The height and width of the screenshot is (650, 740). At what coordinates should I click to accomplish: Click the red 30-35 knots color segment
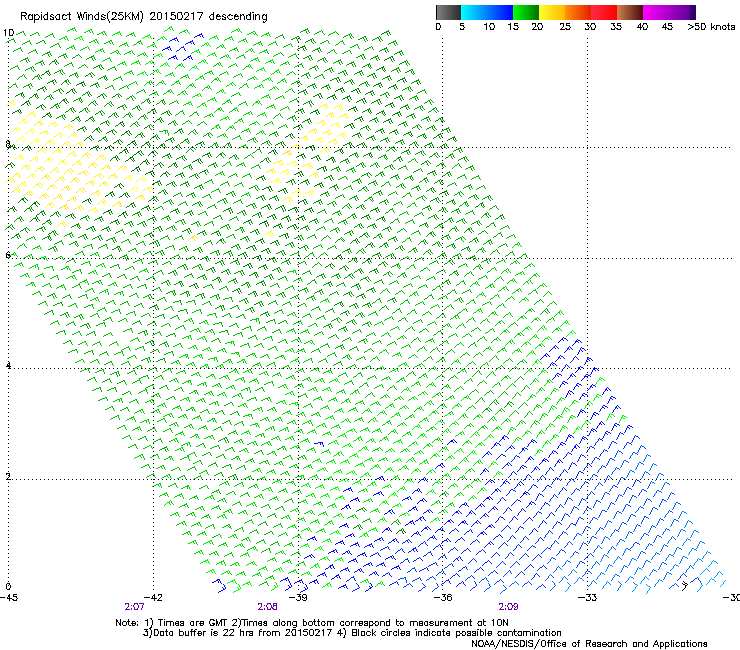(x=604, y=12)
